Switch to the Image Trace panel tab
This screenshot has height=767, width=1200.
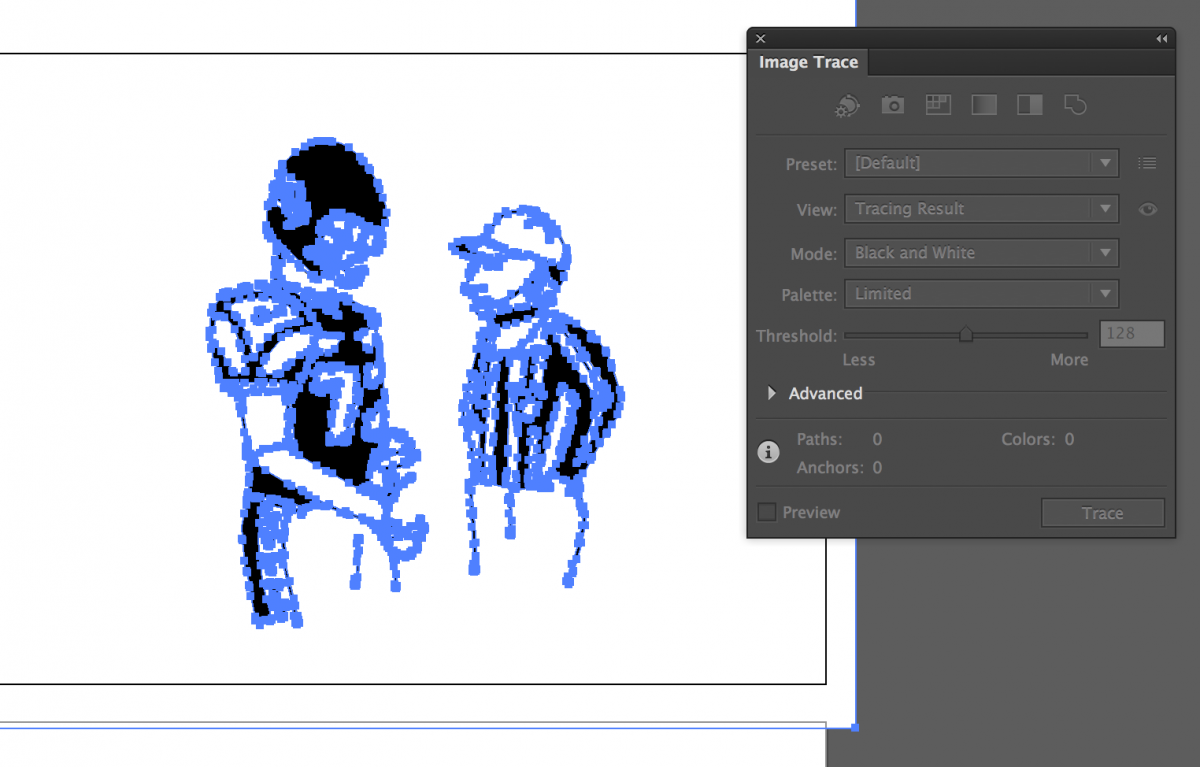(x=808, y=62)
